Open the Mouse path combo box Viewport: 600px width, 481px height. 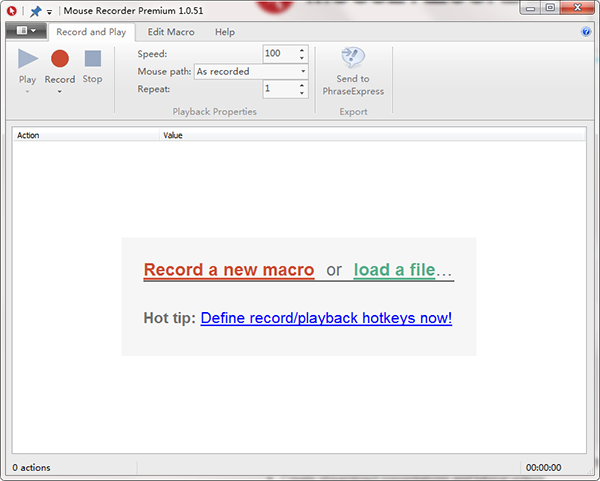[251, 72]
